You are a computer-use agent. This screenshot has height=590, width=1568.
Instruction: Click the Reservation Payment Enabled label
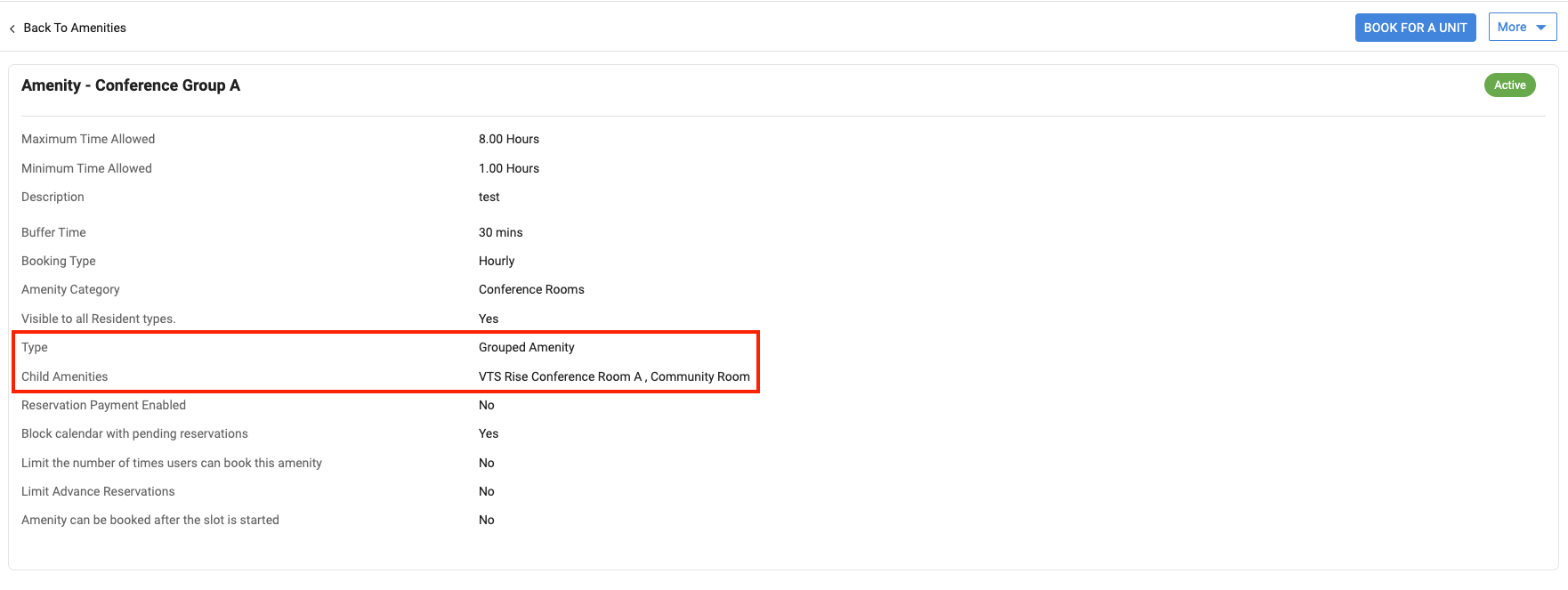tap(103, 405)
